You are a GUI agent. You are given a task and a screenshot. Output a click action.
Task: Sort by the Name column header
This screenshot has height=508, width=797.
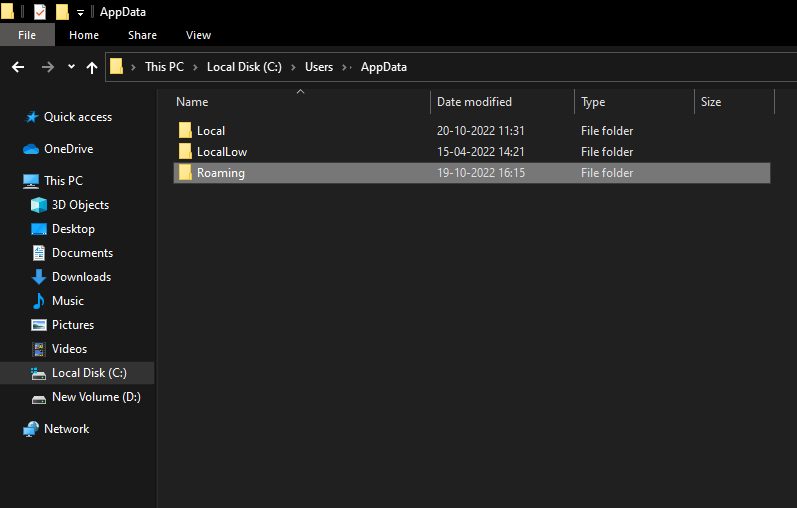coord(192,102)
